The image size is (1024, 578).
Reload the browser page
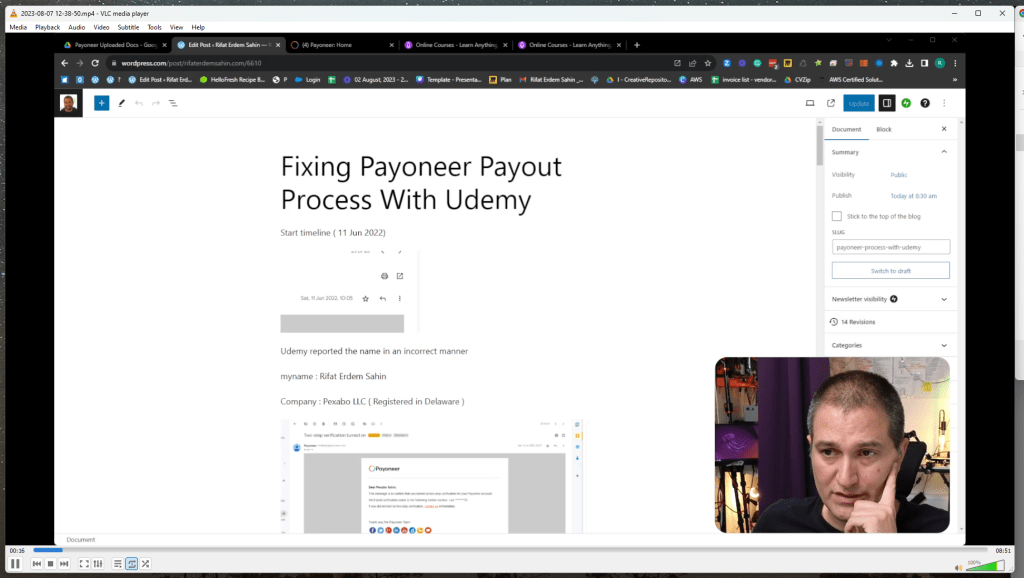click(95, 63)
